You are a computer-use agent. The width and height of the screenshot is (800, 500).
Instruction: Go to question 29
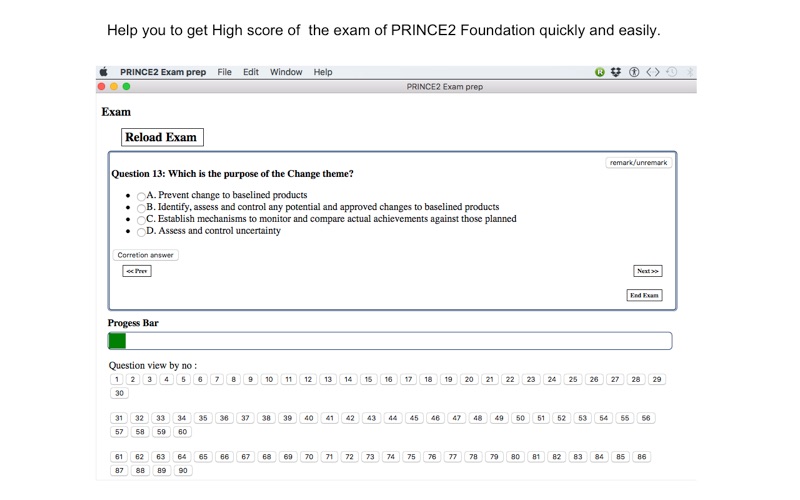pos(657,379)
